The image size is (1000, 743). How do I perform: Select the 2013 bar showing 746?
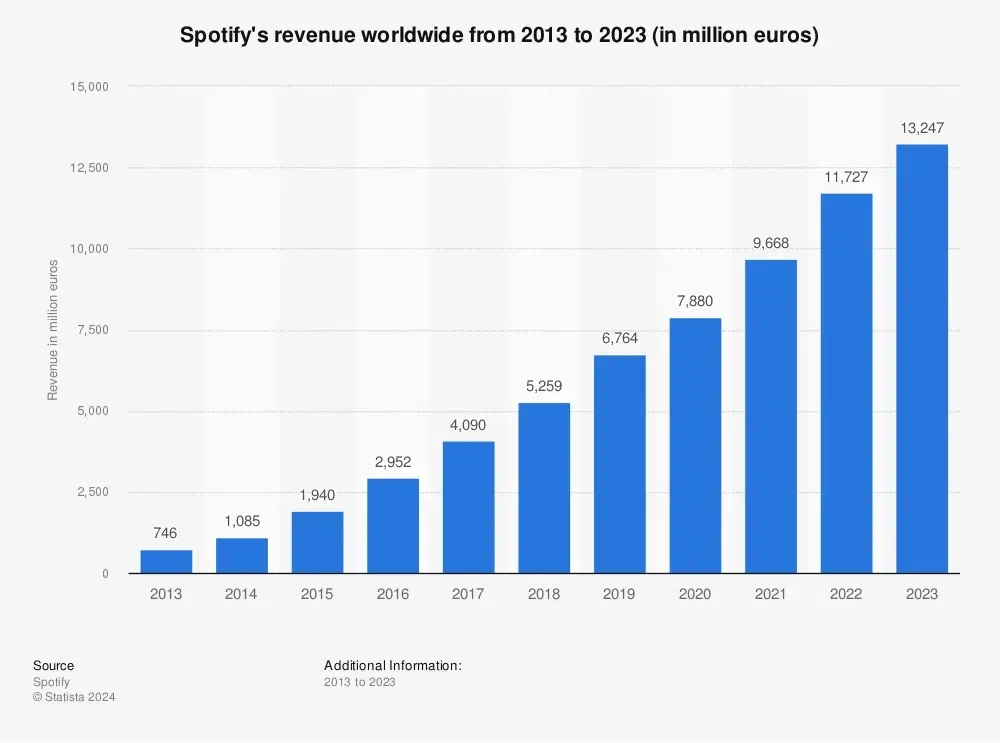[x=165, y=560]
